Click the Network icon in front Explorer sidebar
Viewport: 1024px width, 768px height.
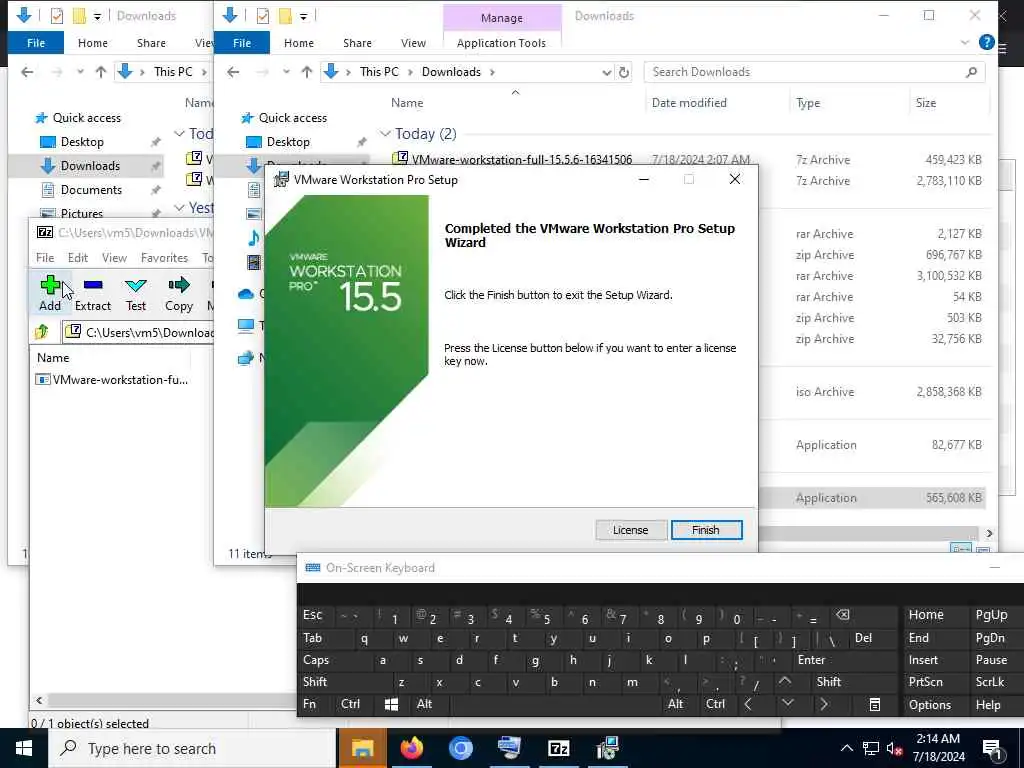(246, 358)
